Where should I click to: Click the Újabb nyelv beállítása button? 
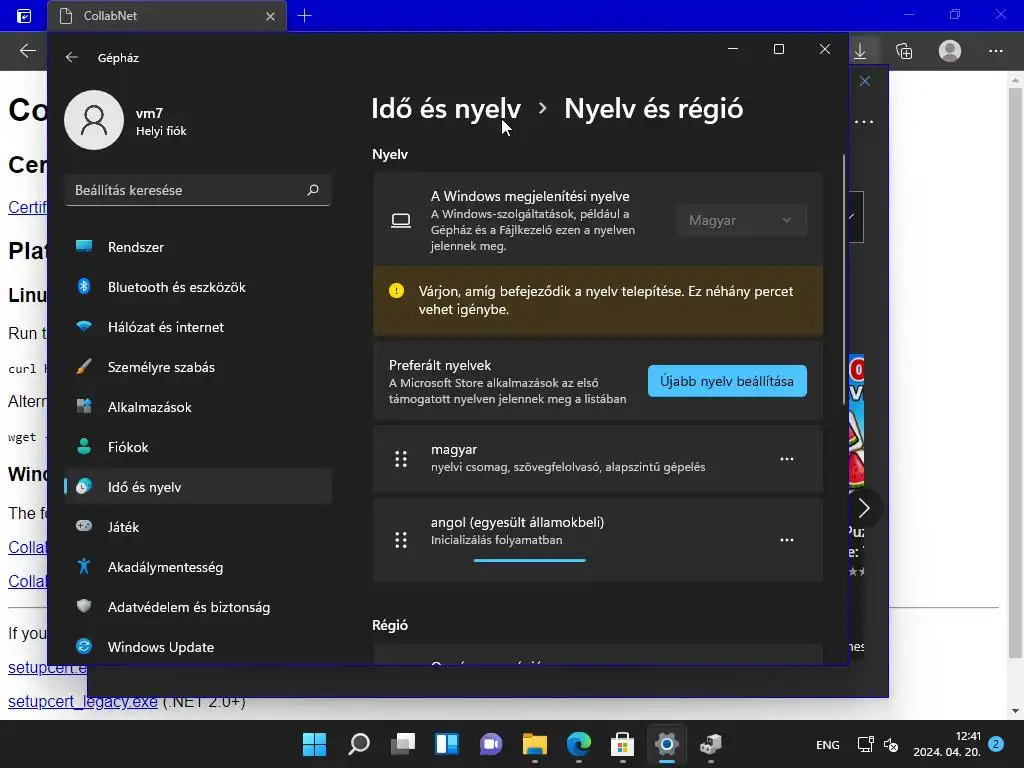[727, 381]
